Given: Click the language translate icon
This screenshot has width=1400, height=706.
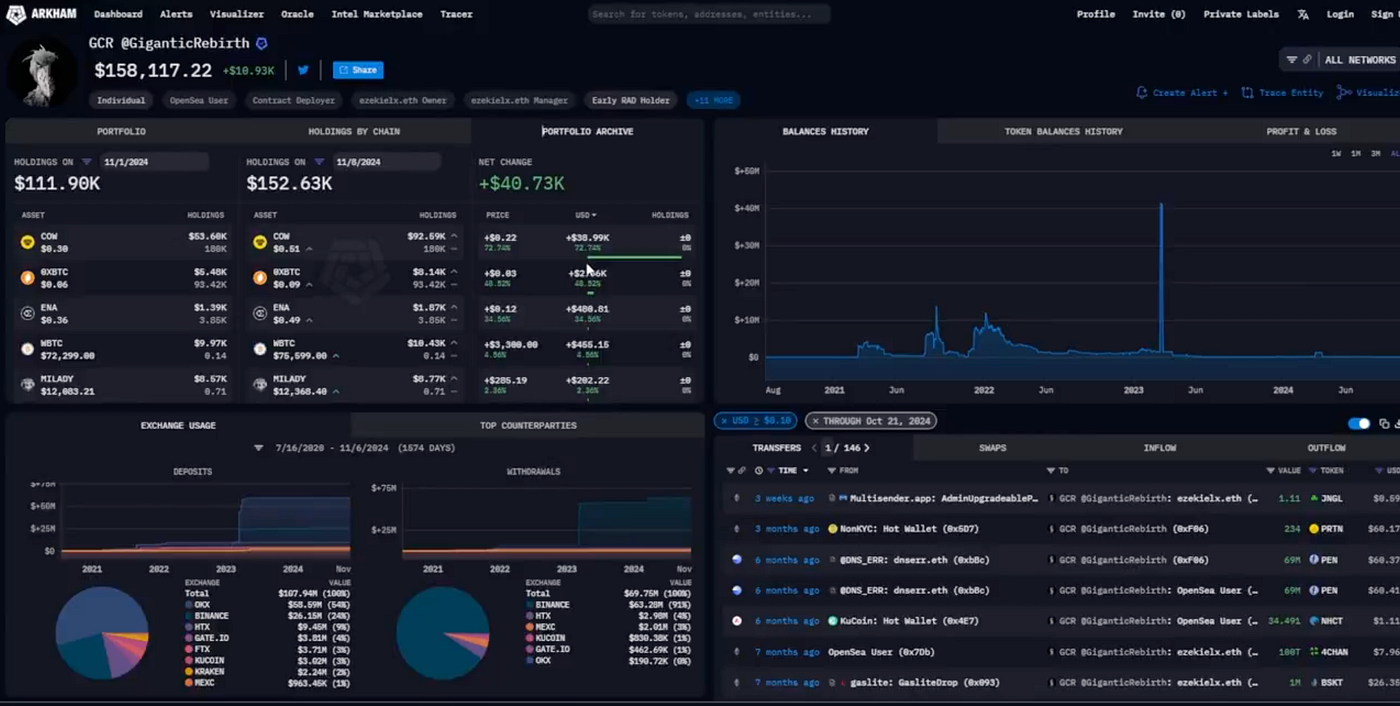Looking at the screenshot, I should (x=1303, y=15).
